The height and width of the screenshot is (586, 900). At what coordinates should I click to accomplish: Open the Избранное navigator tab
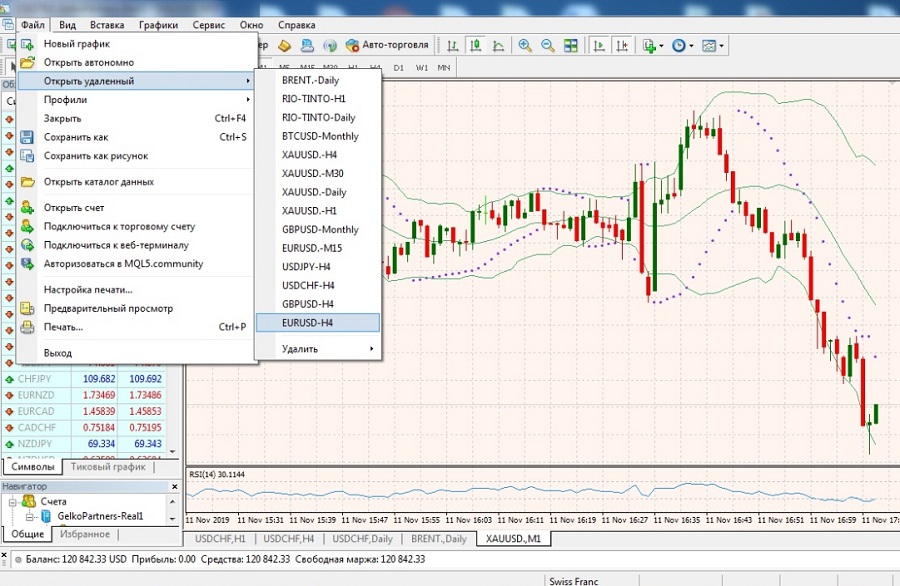pyautogui.click(x=85, y=534)
